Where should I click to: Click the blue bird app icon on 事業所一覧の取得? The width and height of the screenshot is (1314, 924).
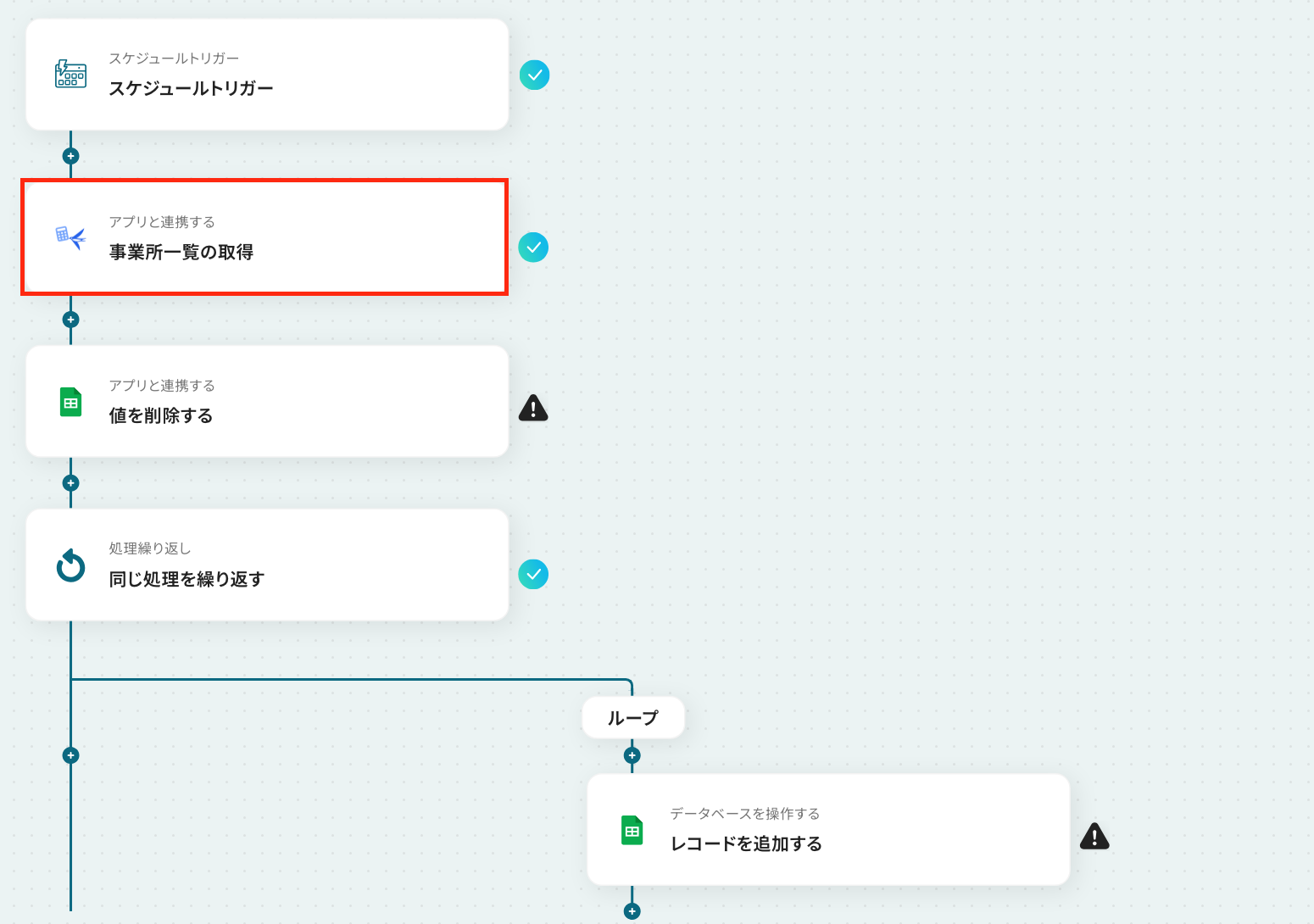70,237
